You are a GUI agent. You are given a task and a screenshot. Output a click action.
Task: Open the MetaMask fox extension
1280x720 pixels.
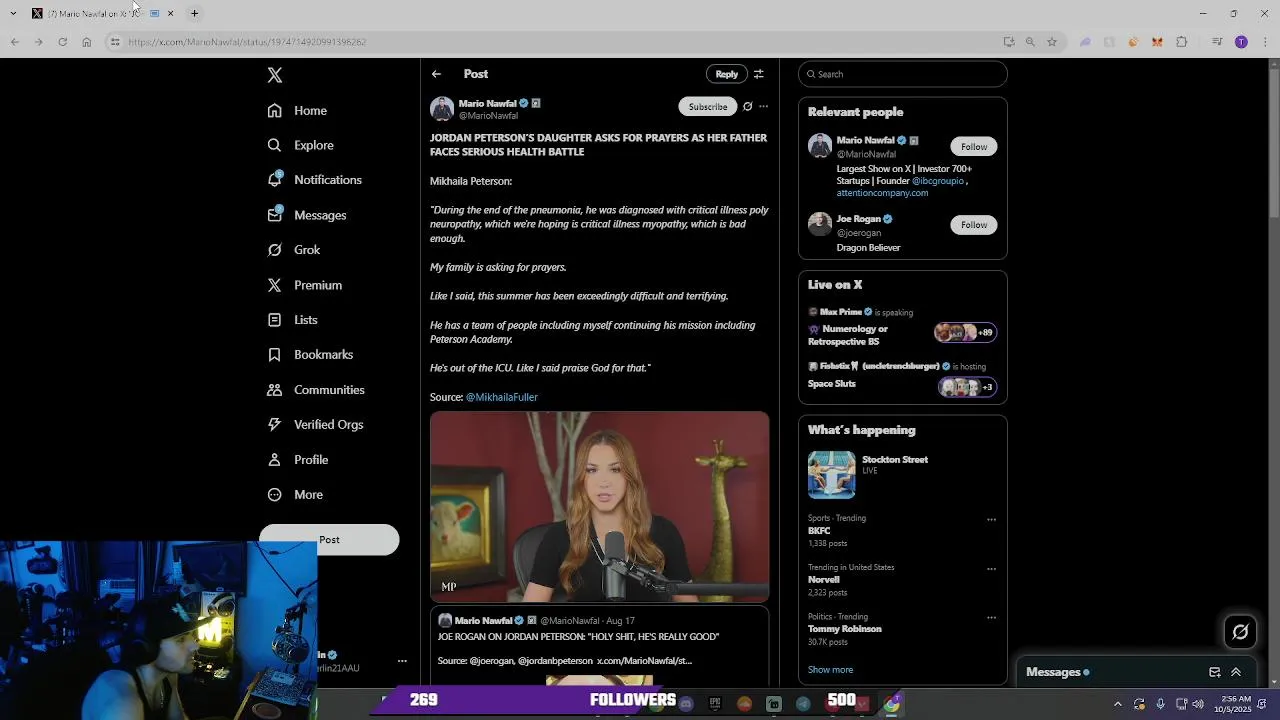(x=1157, y=42)
